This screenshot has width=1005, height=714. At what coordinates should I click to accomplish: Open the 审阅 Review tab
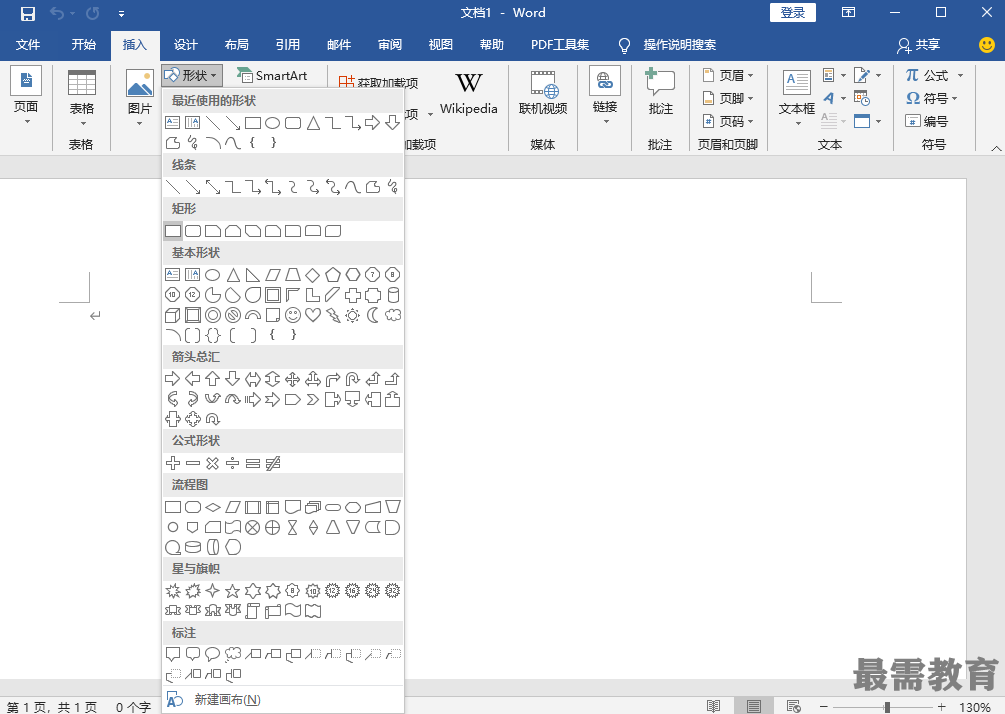coord(390,44)
